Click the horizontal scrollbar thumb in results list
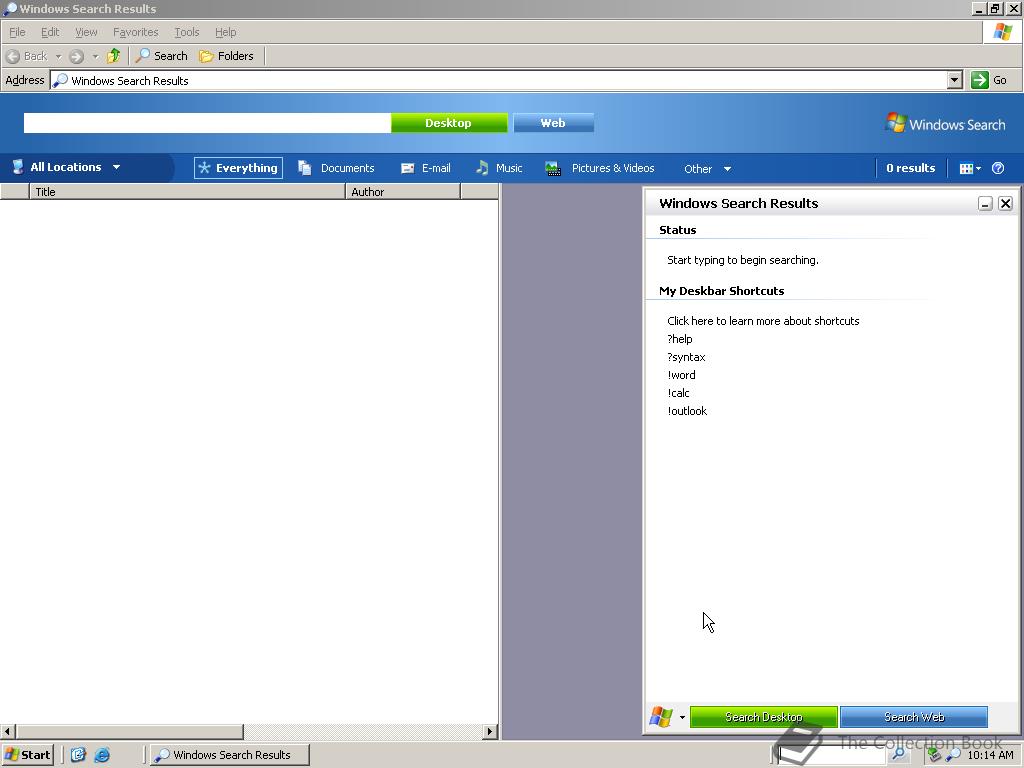This screenshot has width=1024, height=768. (129, 731)
